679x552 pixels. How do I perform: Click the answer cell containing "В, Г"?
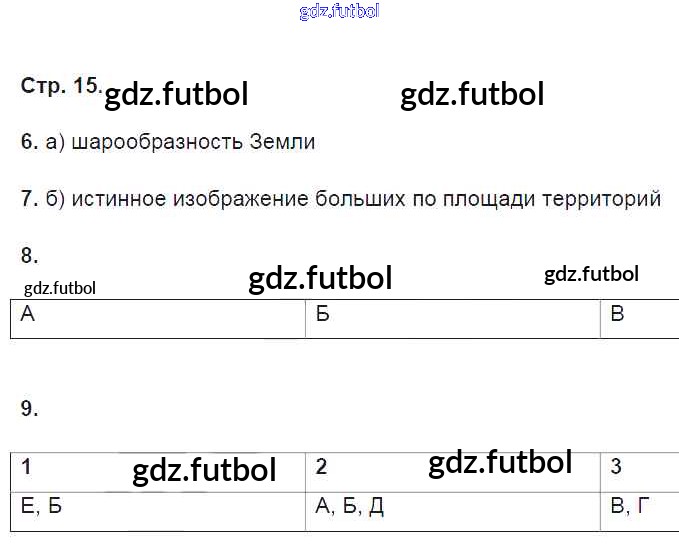coord(638,509)
